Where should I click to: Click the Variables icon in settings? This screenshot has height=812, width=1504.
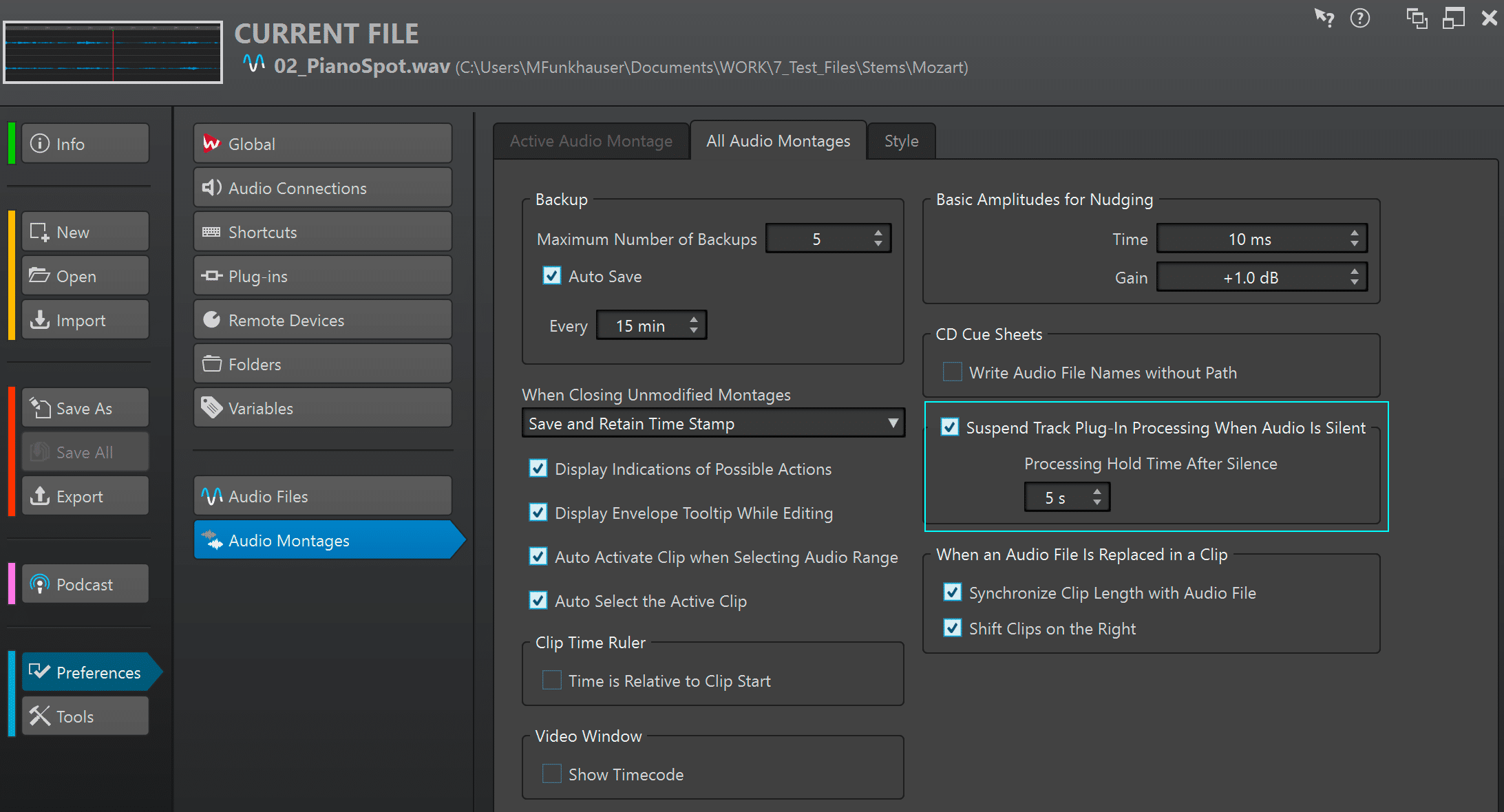[211, 408]
